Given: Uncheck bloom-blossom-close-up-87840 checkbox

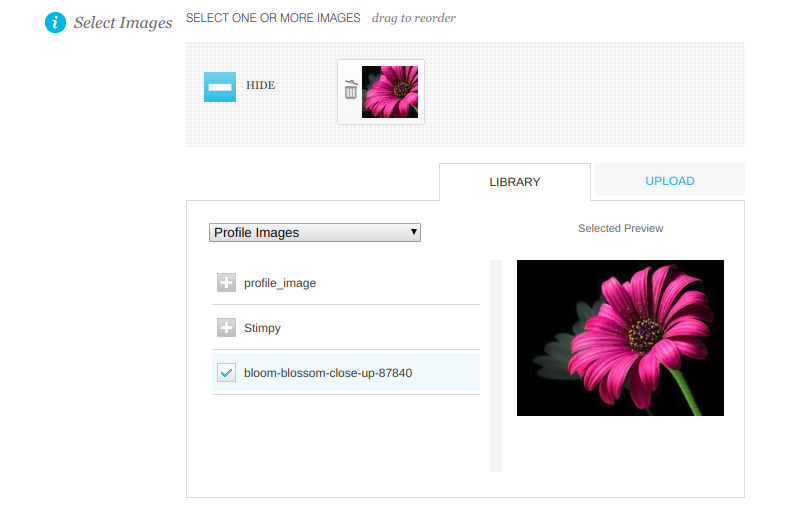Looking at the screenshot, I should pos(226,372).
